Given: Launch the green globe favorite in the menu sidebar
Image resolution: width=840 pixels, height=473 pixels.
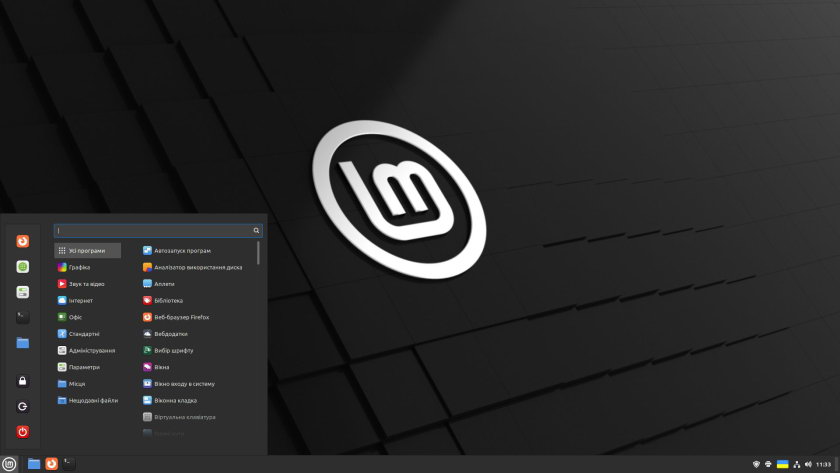Looking at the screenshot, I should (x=22, y=267).
